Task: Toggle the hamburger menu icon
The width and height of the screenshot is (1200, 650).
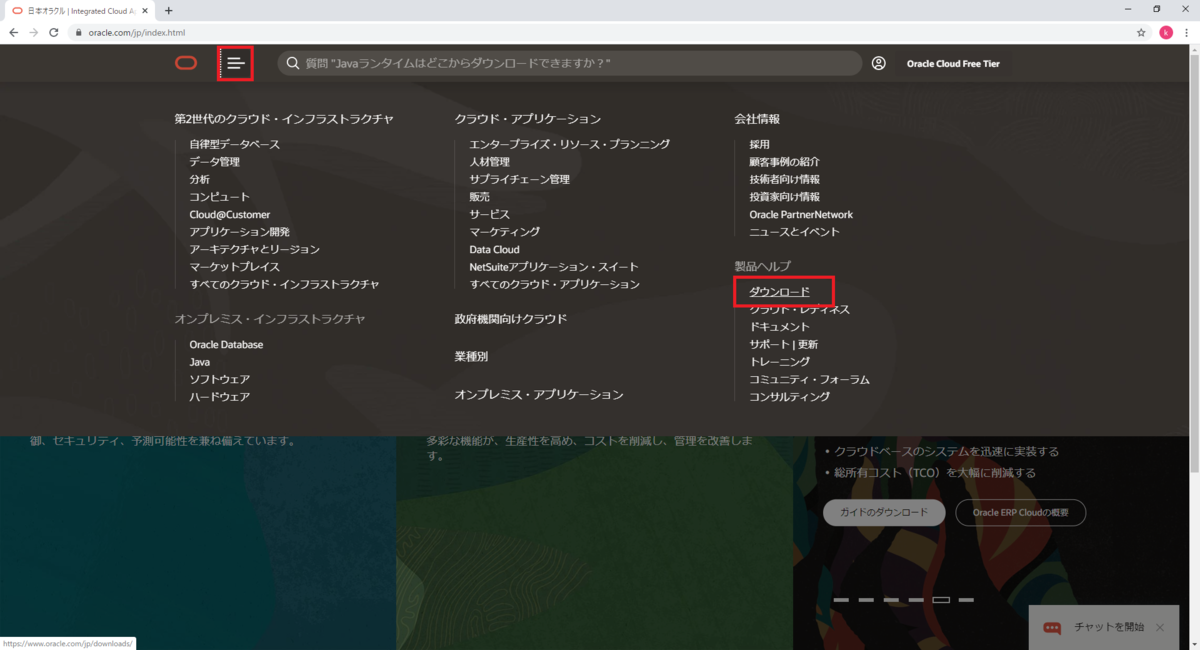Action: pos(235,63)
